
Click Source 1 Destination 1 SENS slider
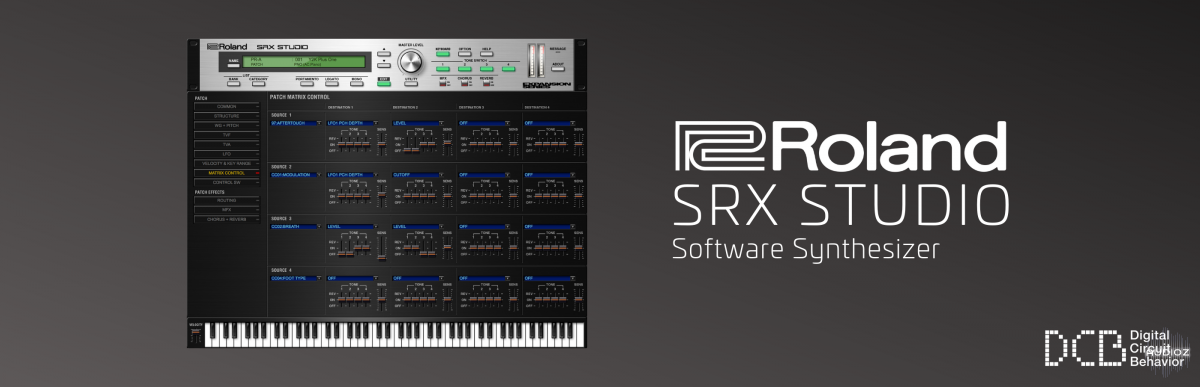pyautogui.click(x=382, y=144)
